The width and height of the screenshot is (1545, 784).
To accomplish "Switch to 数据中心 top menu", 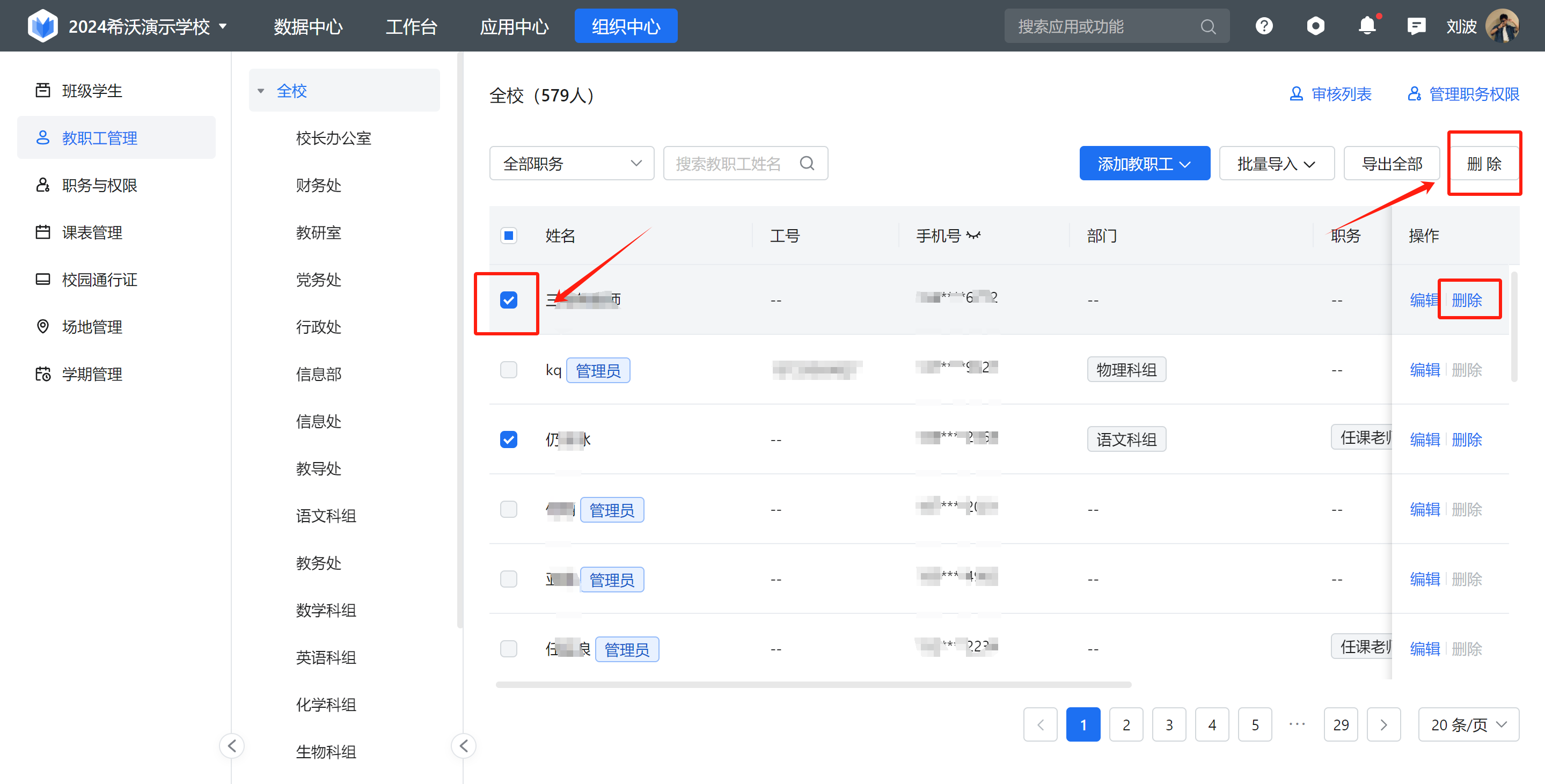I will pyautogui.click(x=307, y=26).
